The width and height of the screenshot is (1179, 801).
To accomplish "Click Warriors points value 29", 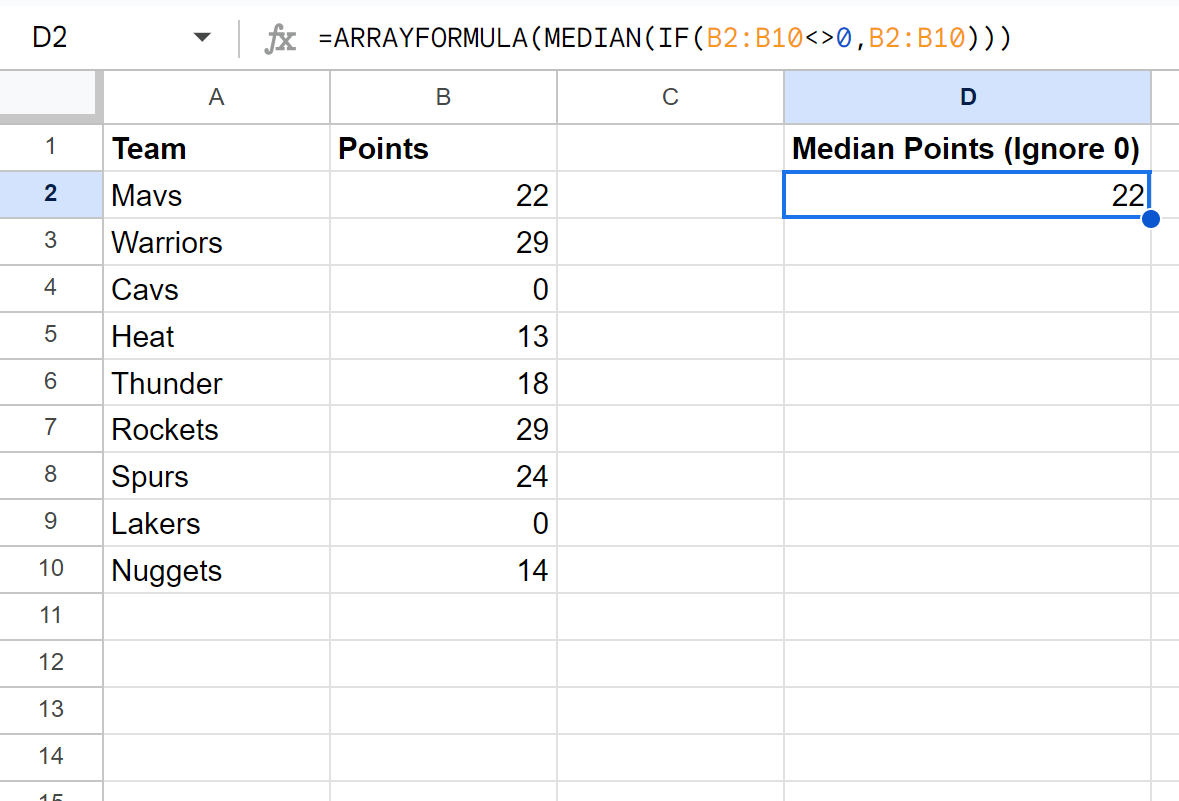I will point(443,241).
